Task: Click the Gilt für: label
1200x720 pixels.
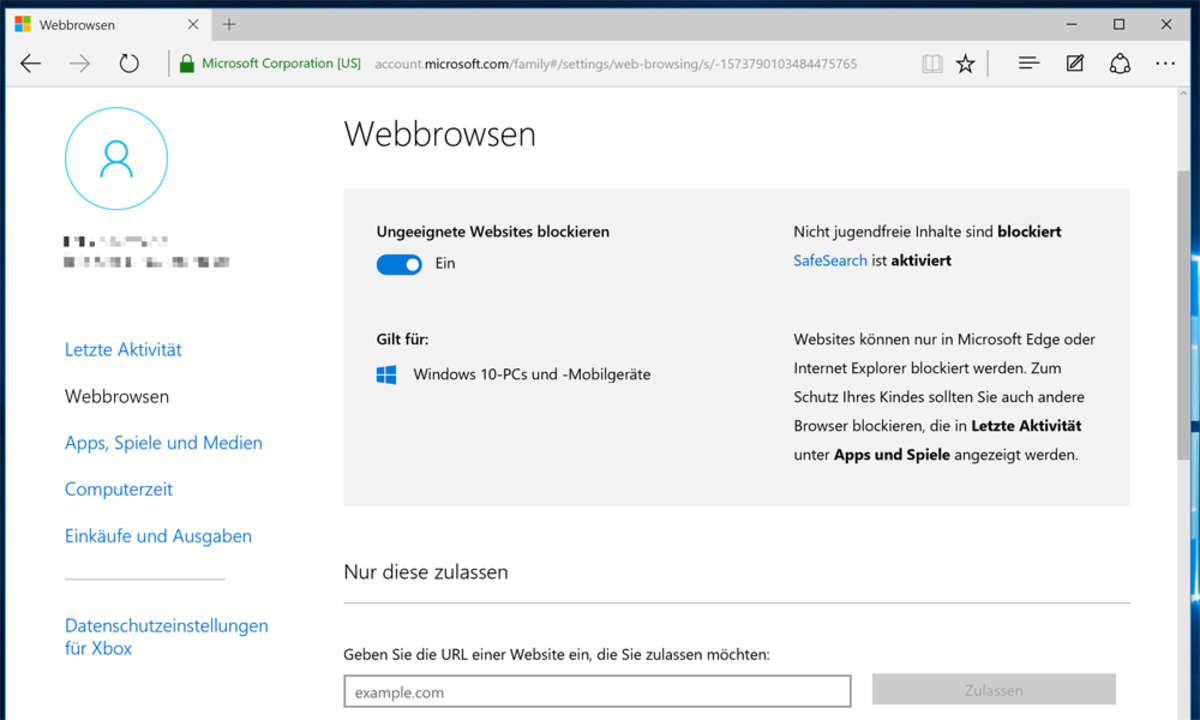Action: tap(403, 340)
